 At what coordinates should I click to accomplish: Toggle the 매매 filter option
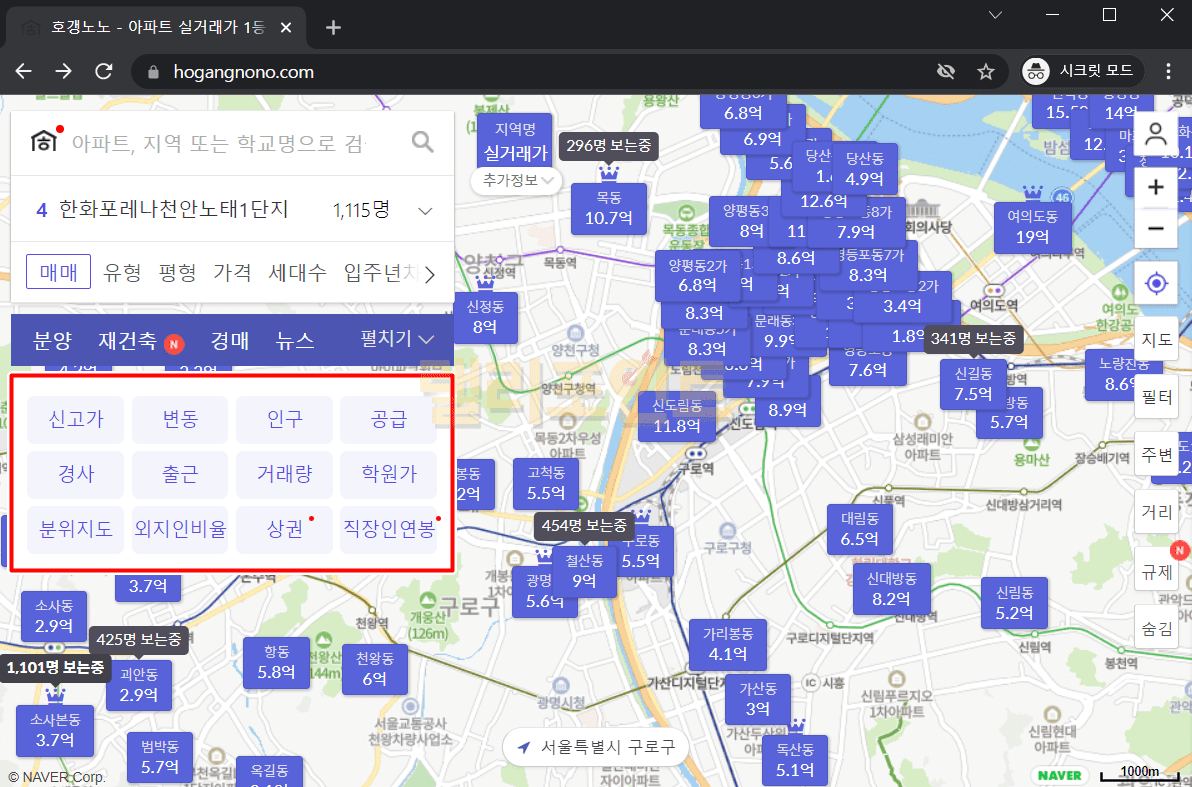pos(59,272)
